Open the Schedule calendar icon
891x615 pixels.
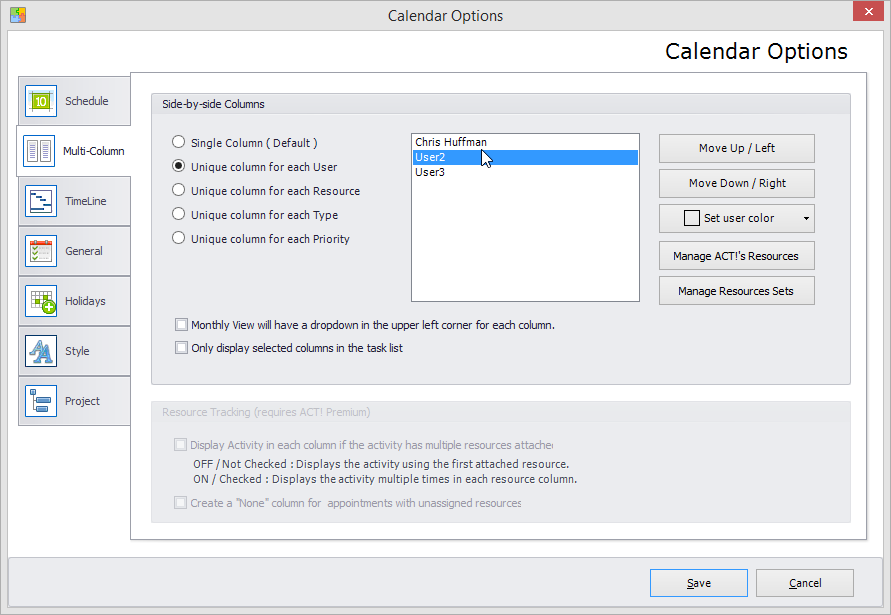pyautogui.click(x=41, y=101)
